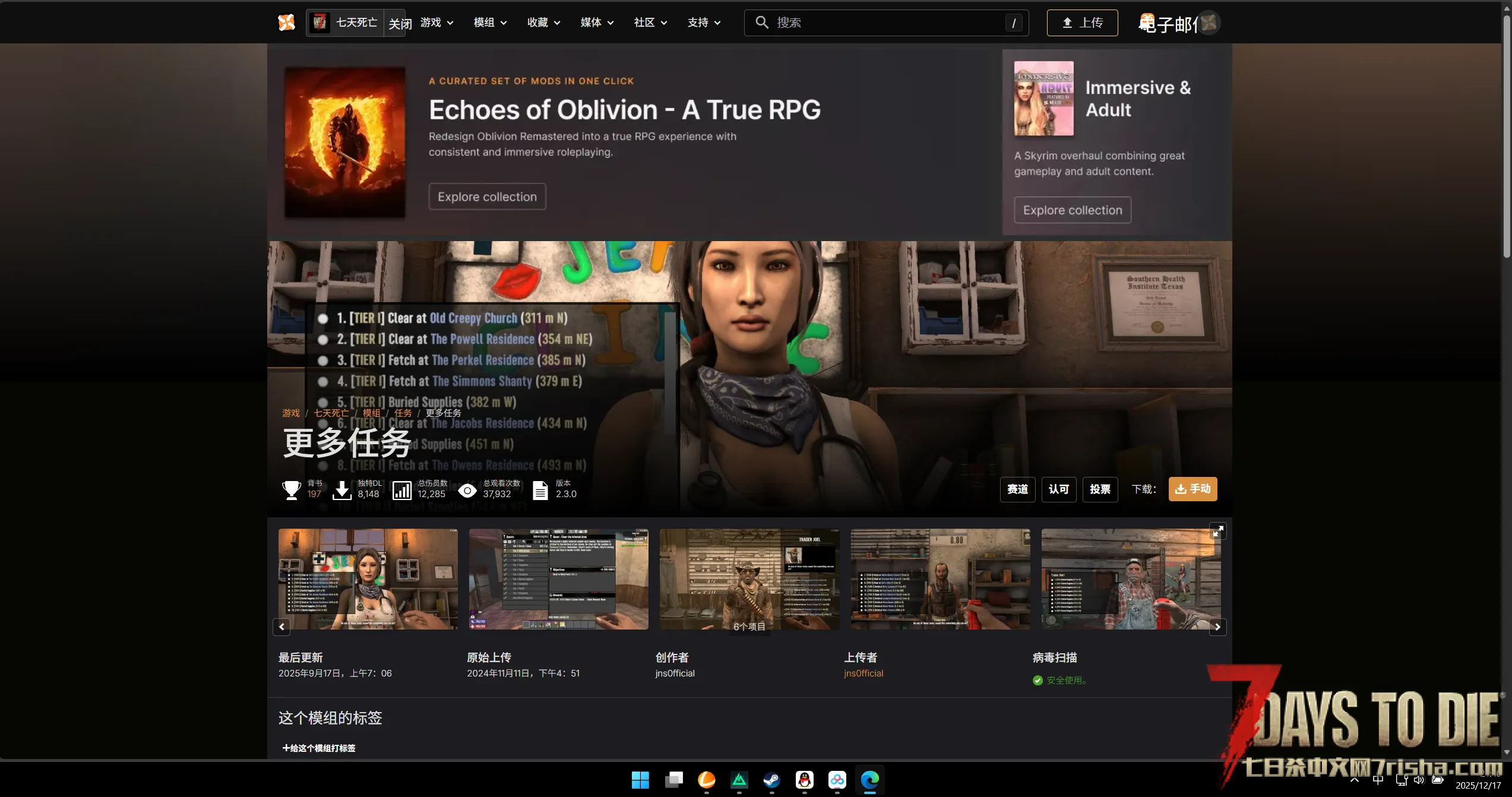
Task: Click the Windows Start button
Action: coord(640,780)
